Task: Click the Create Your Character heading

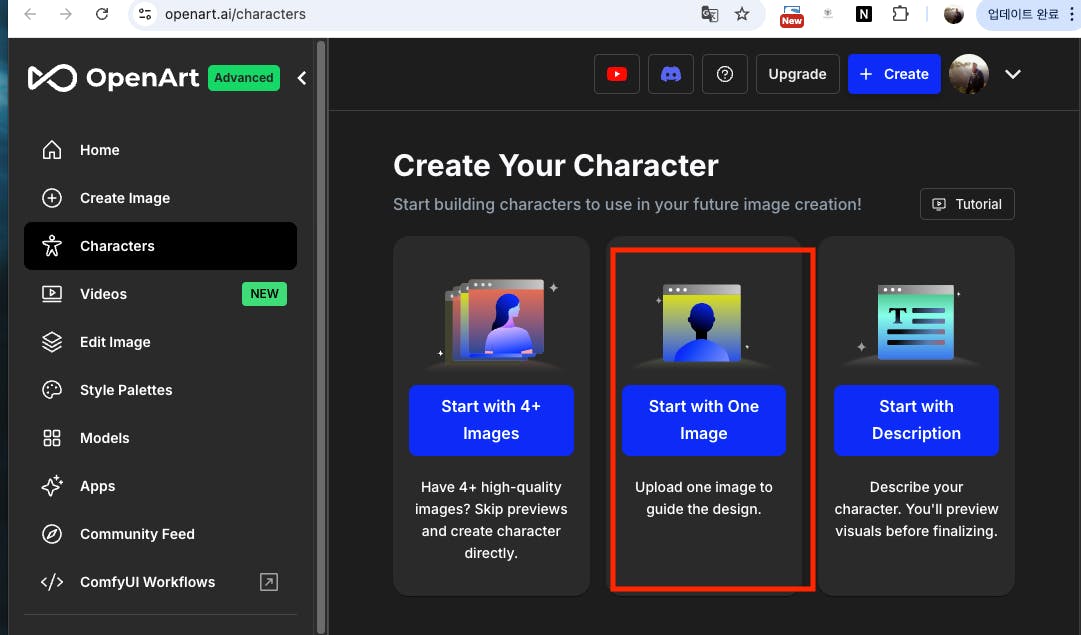Action: pyautogui.click(x=556, y=165)
